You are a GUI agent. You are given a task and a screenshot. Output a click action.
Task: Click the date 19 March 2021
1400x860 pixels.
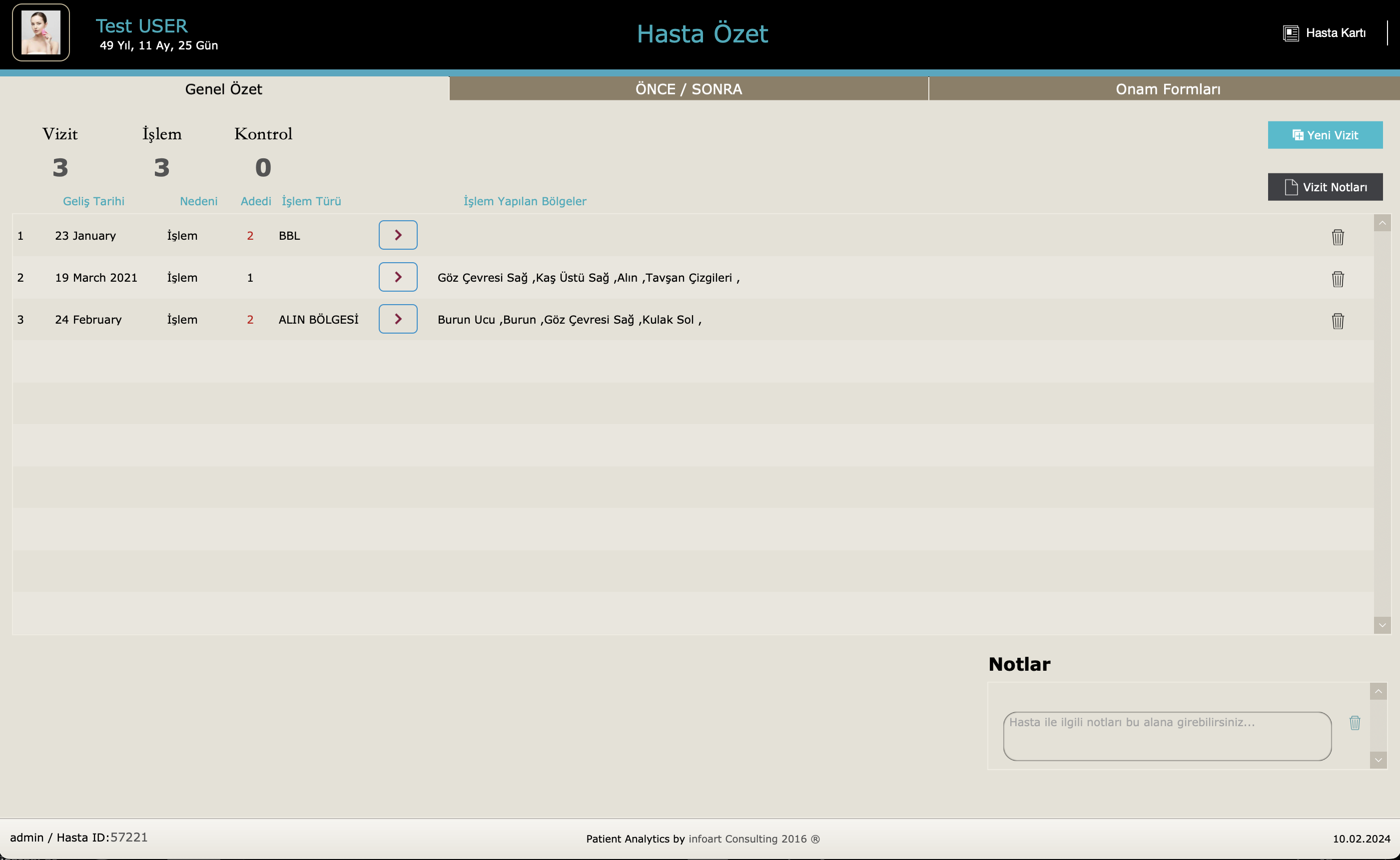point(96,278)
